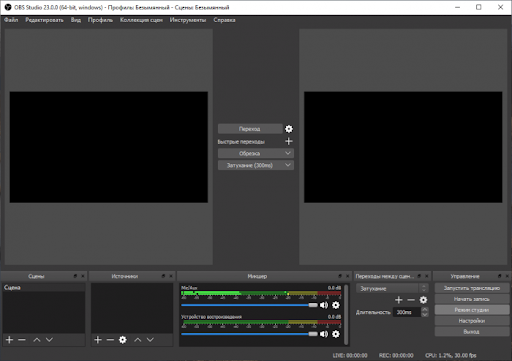512x361 pixels.
Task: Open Mic/Aux audio settings gear
Action: coord(336,305)
